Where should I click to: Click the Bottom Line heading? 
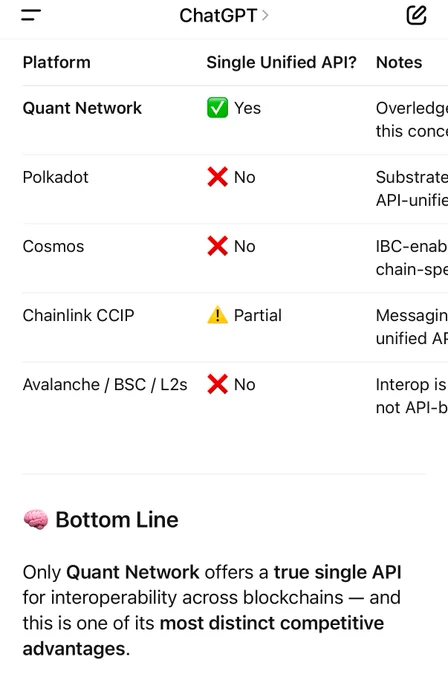click(x=117, y=520)
